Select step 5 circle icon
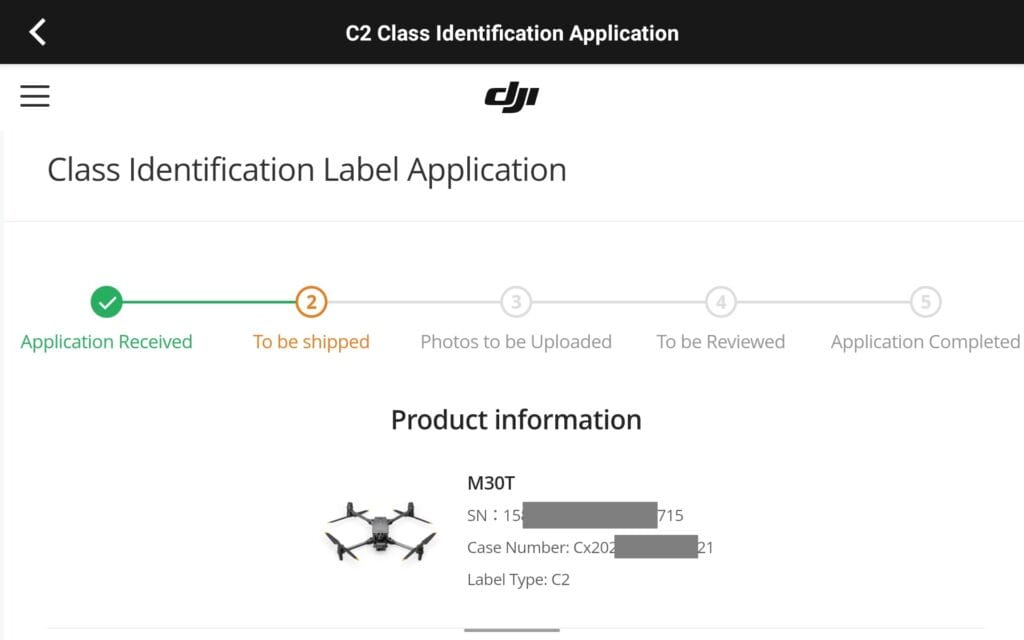Image resolution: width=1024 pixels, height=640 pixels. (925, 301)
